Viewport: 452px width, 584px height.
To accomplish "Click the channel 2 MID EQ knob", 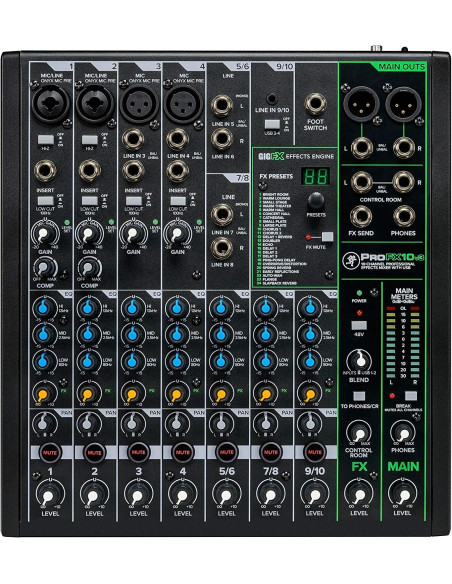I will tap(87, 334).
